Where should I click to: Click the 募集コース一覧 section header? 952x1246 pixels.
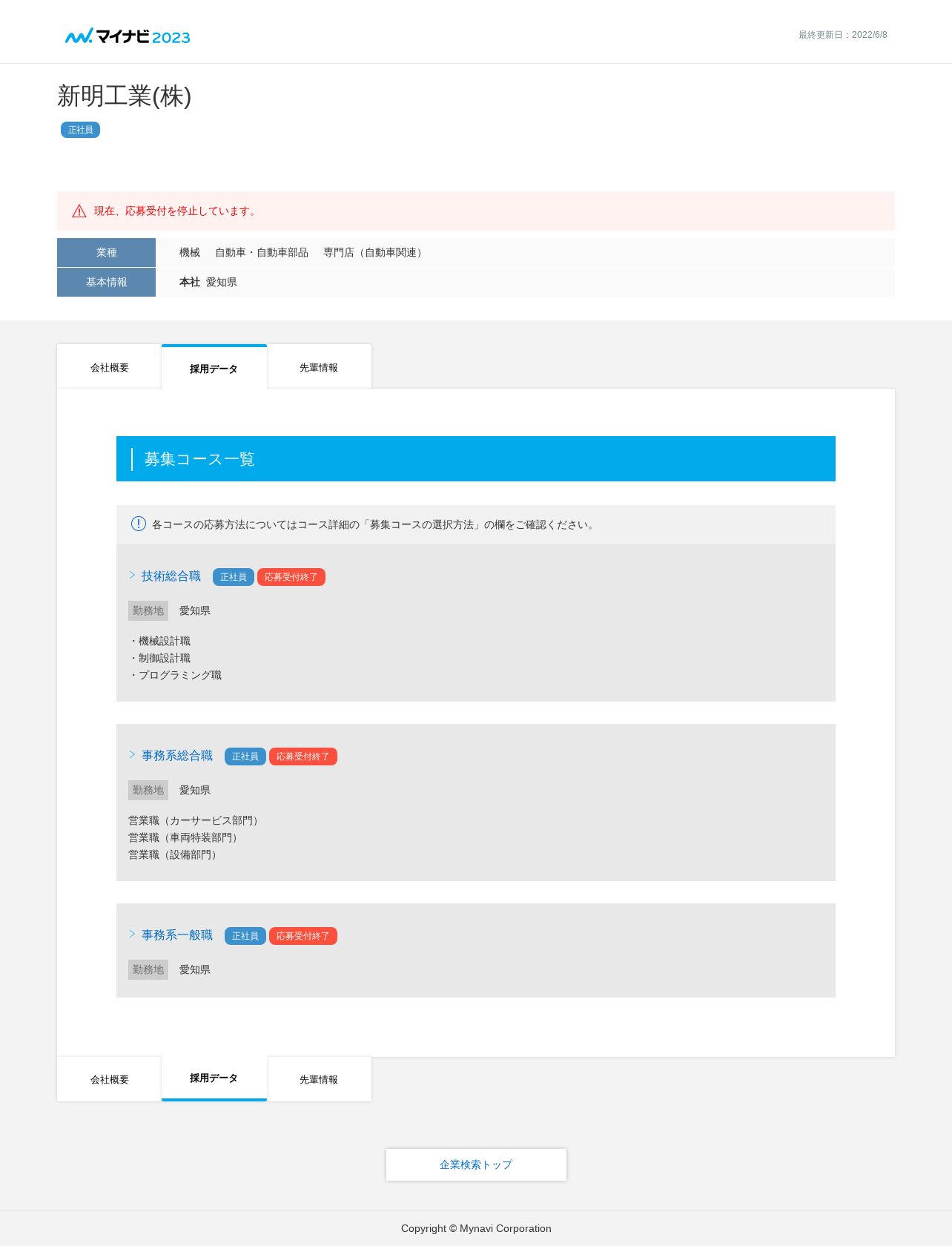476,458
